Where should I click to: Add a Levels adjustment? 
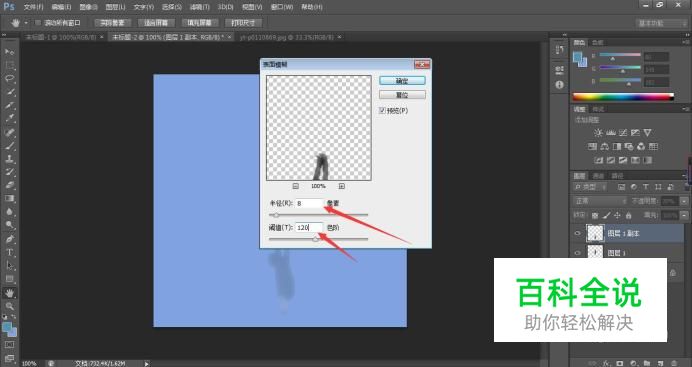coord(611,133)
